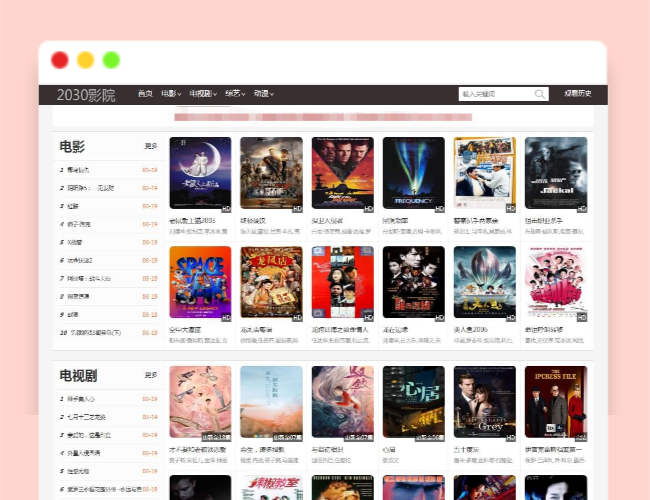Click the search magnifier icon

coord(540,94)
